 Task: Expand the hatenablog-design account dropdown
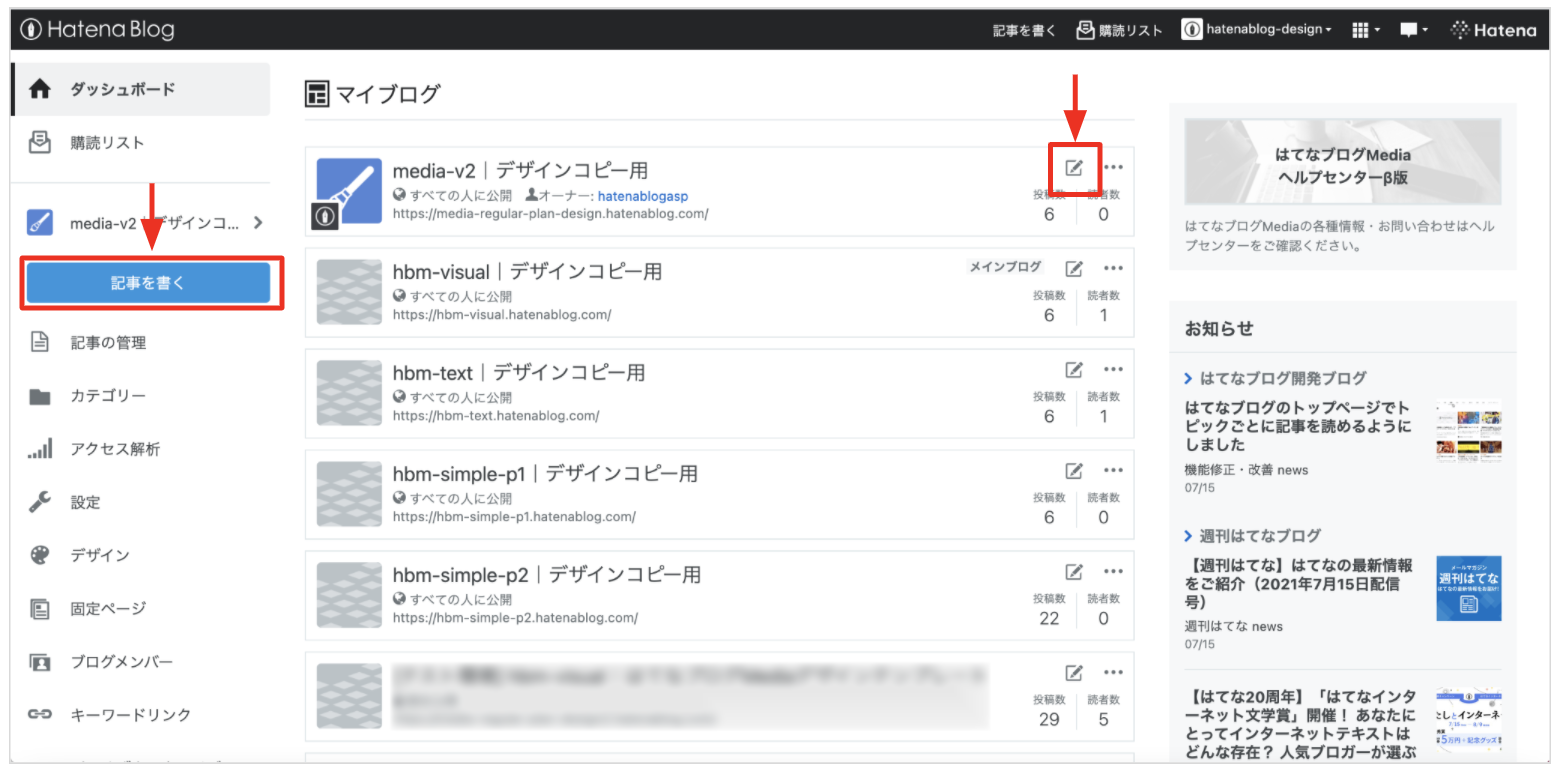[1257, 30]
